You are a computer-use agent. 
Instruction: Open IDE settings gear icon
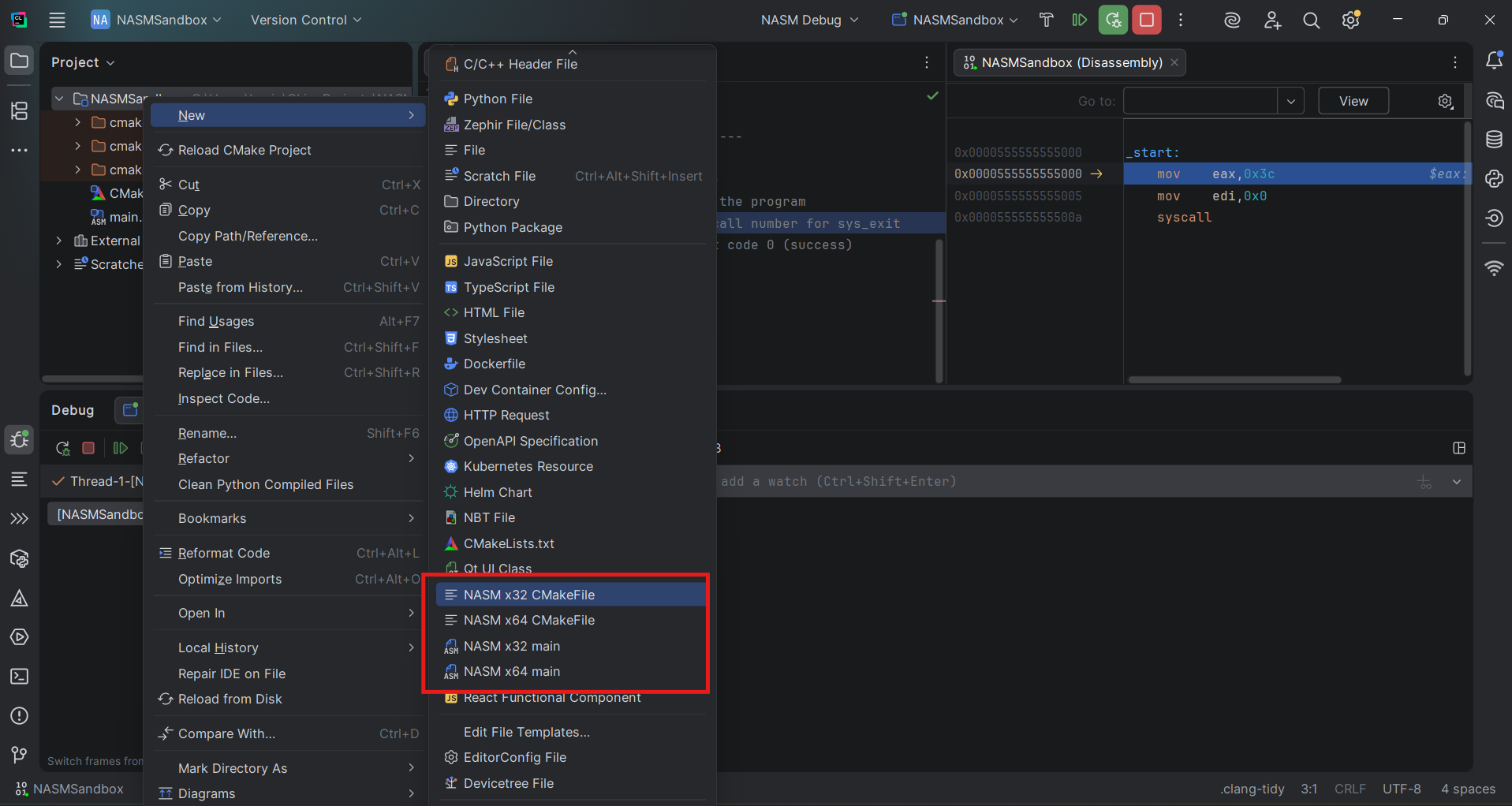pos(1351,20)
